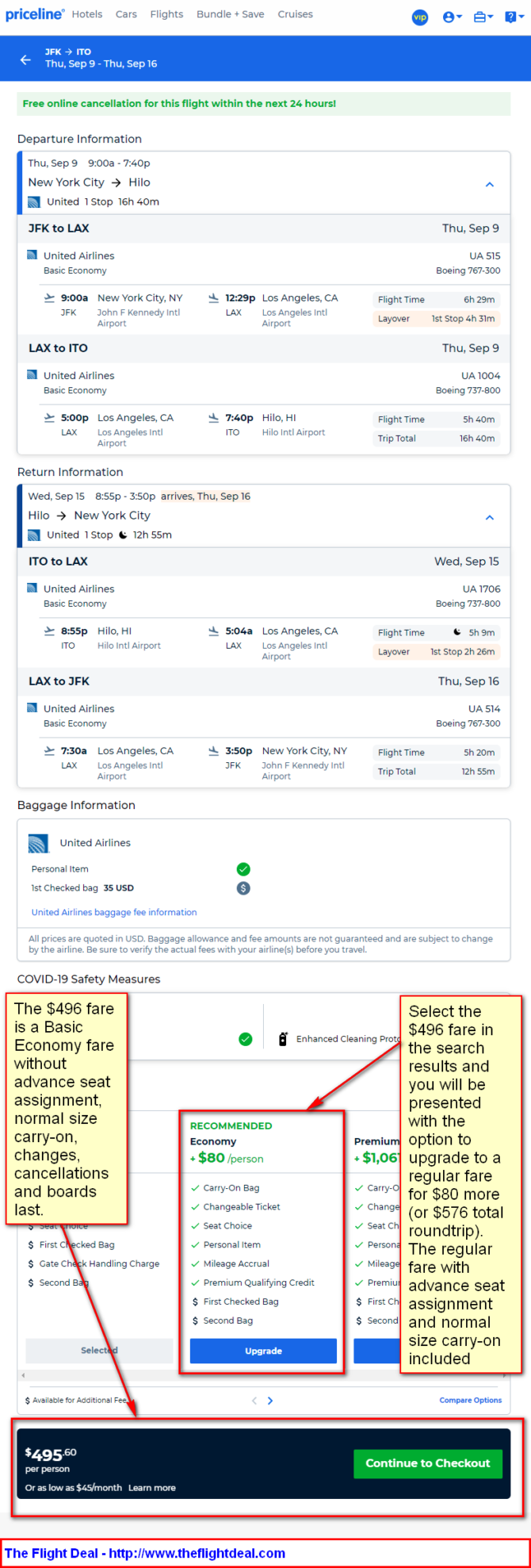Open the help question mark menu

click(x=514, y=17)
